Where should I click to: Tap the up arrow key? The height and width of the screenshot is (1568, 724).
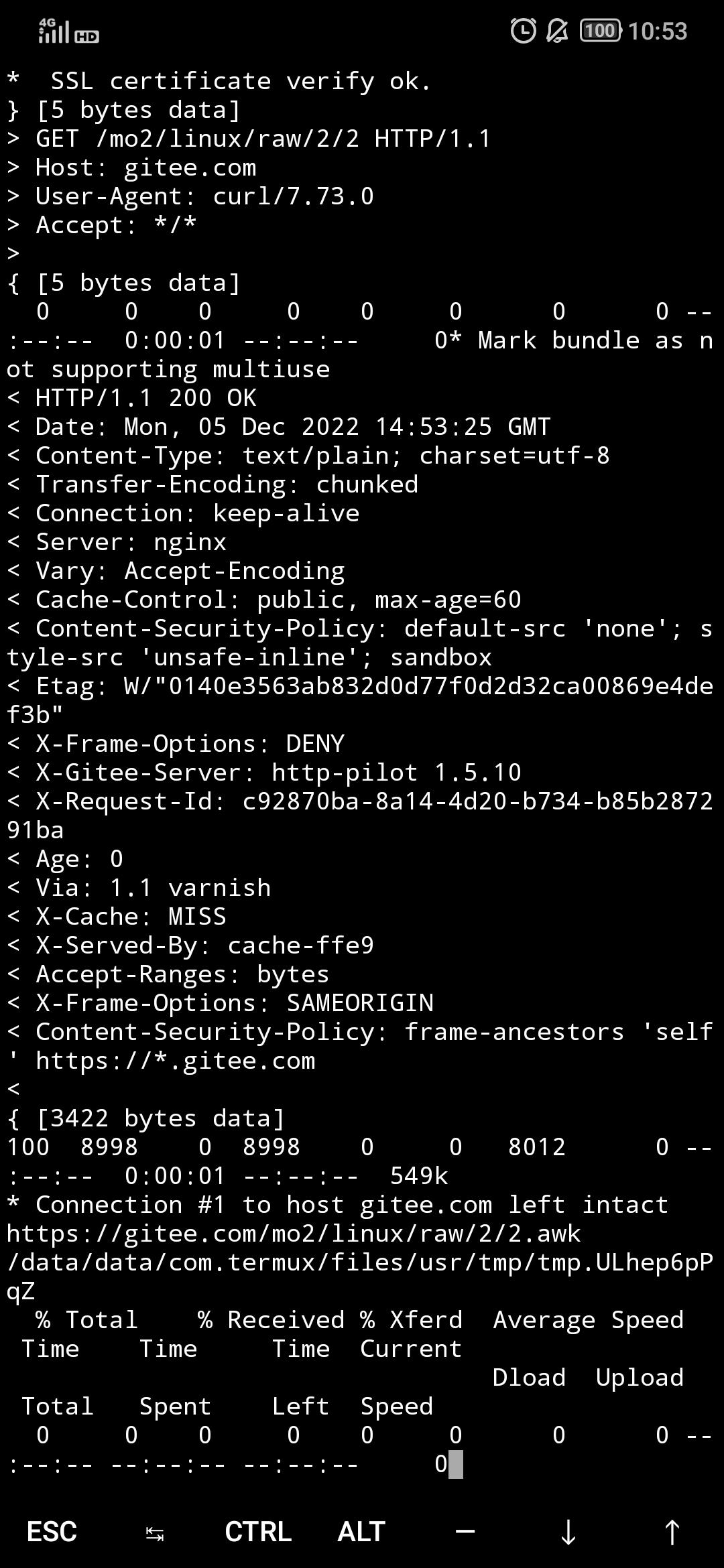pos(671,1532)
